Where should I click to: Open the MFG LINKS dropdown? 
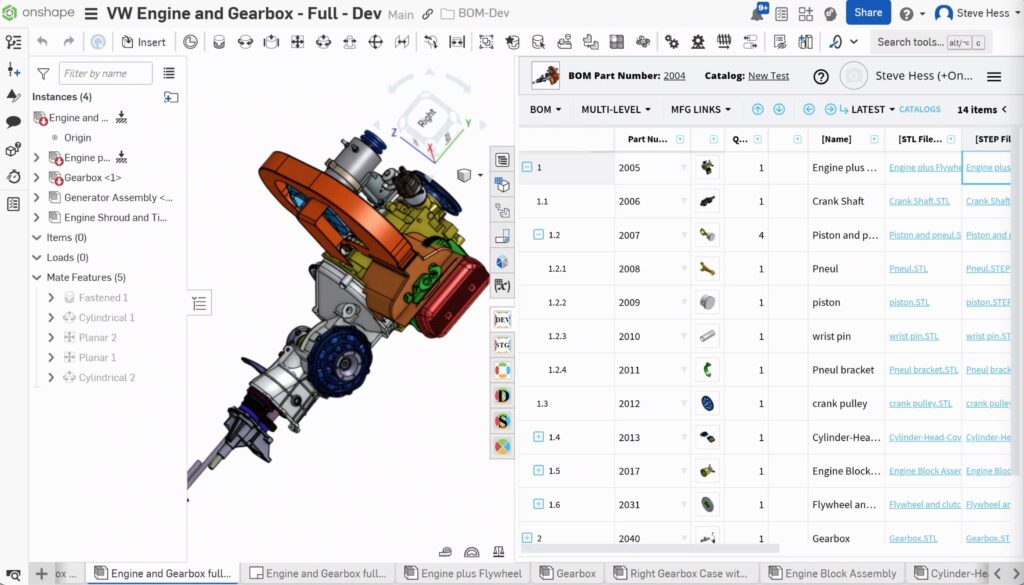701,110
